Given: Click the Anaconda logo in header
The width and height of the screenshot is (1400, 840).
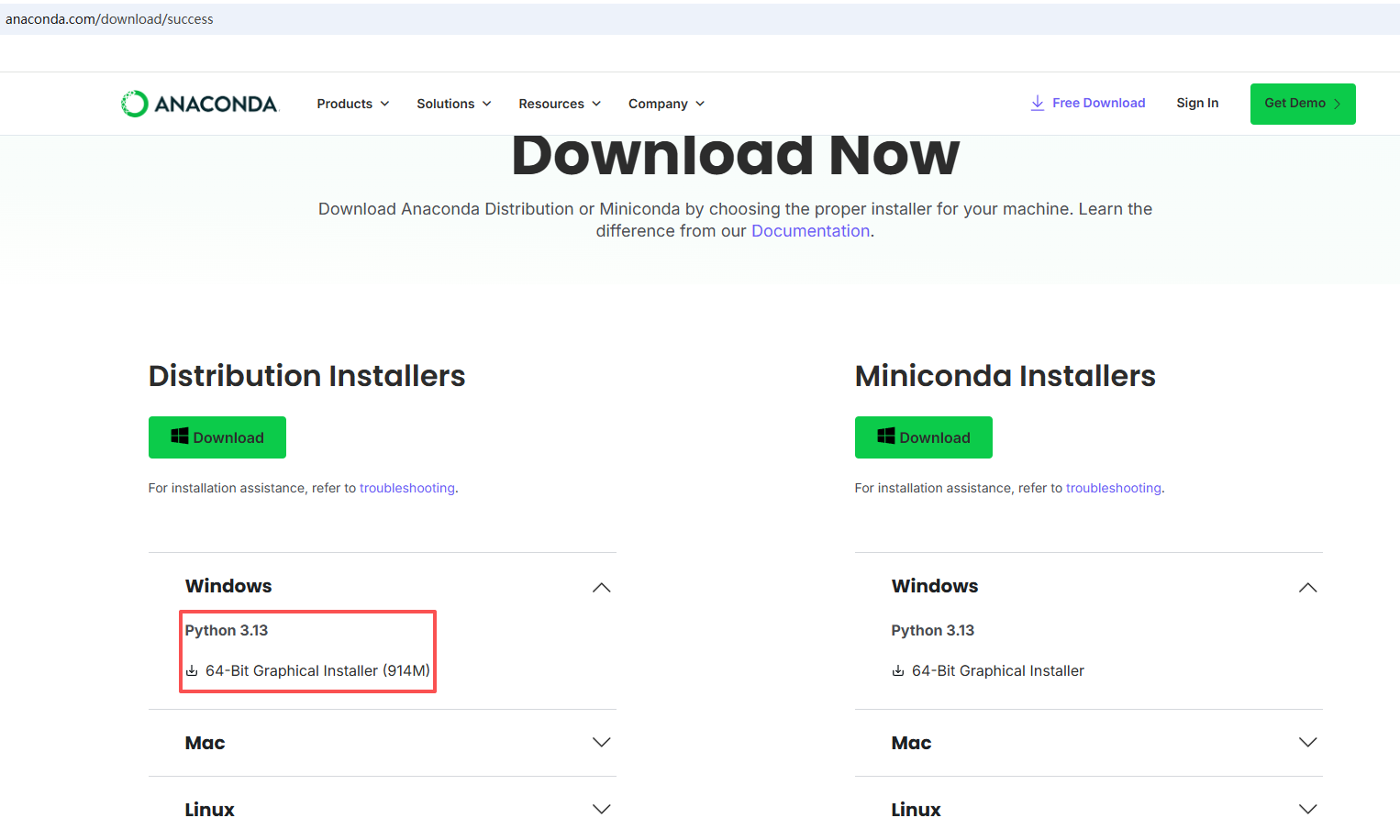Looking at the screenshot, I should point(199,104).
